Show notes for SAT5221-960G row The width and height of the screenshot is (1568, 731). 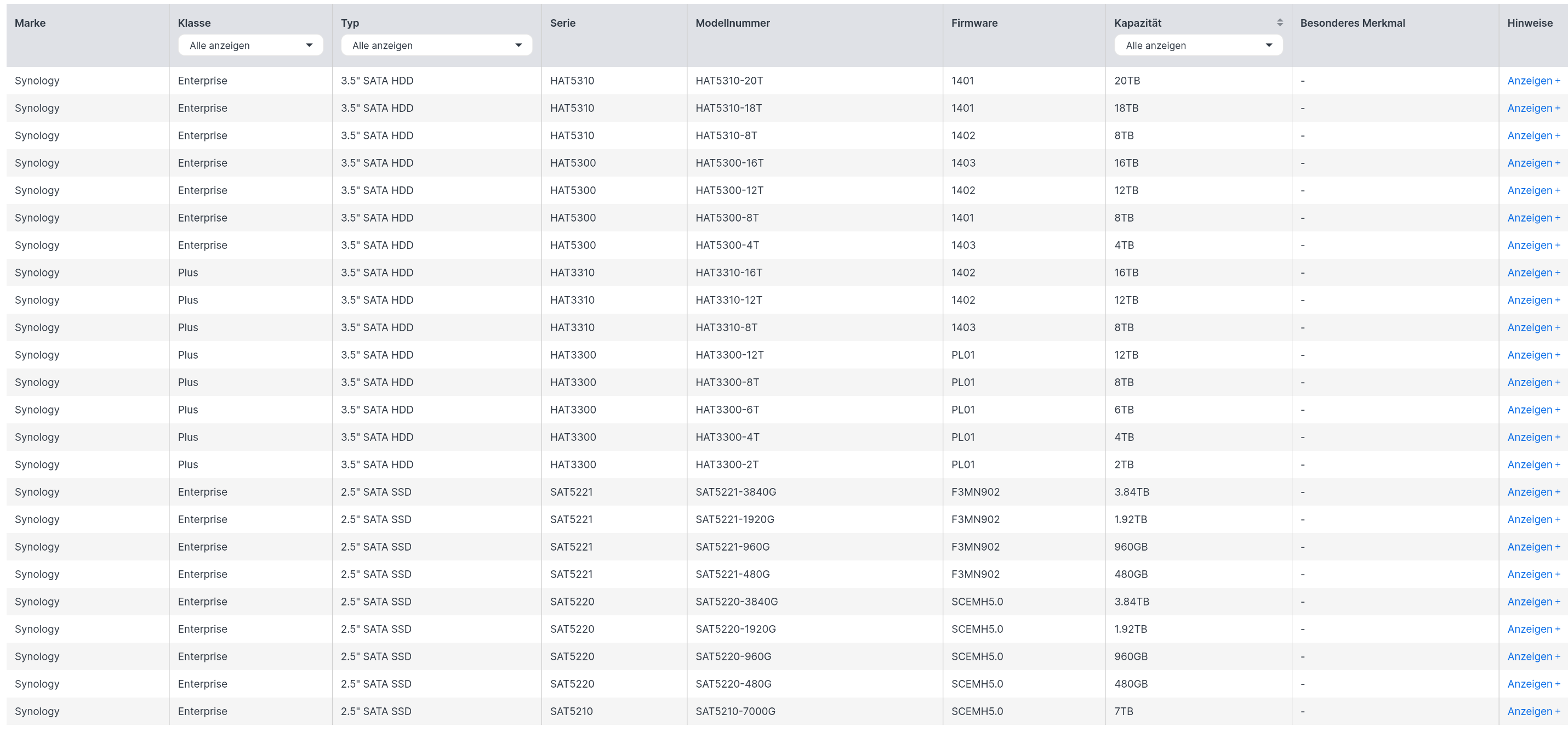(x=1533, y=546)
